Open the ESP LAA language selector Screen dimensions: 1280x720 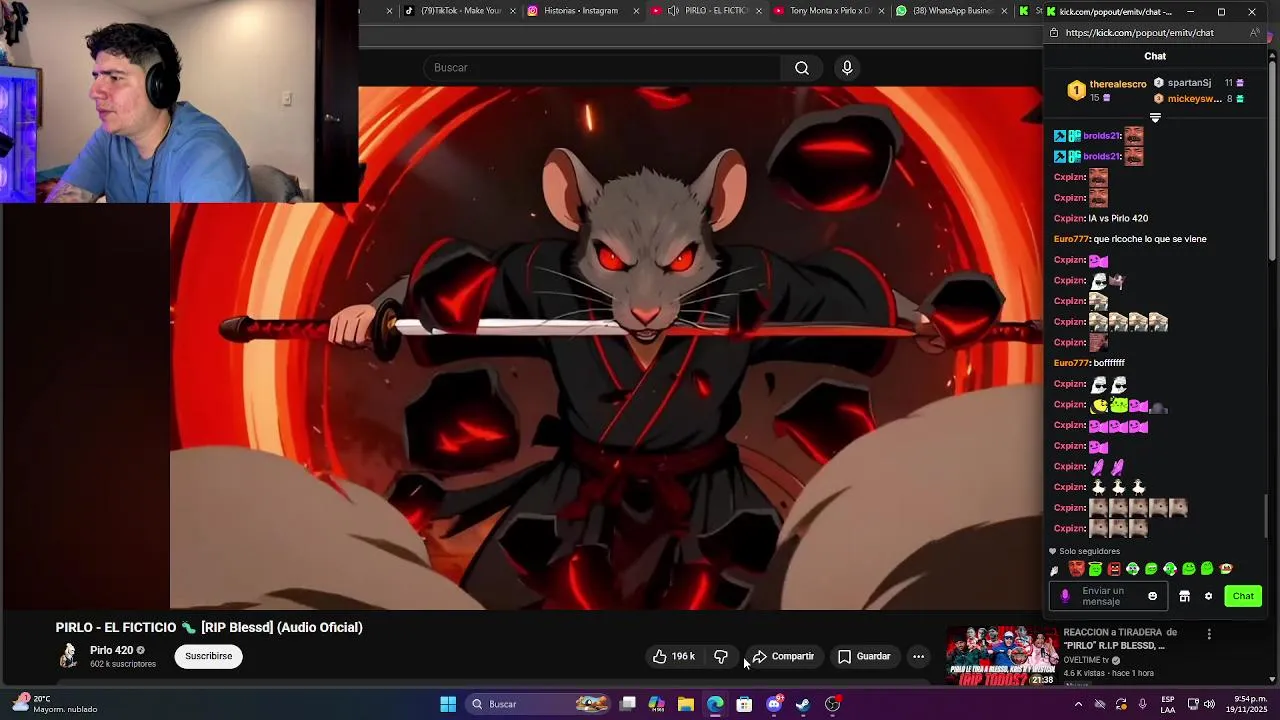pyautogui.click(x=1168, y=704)
